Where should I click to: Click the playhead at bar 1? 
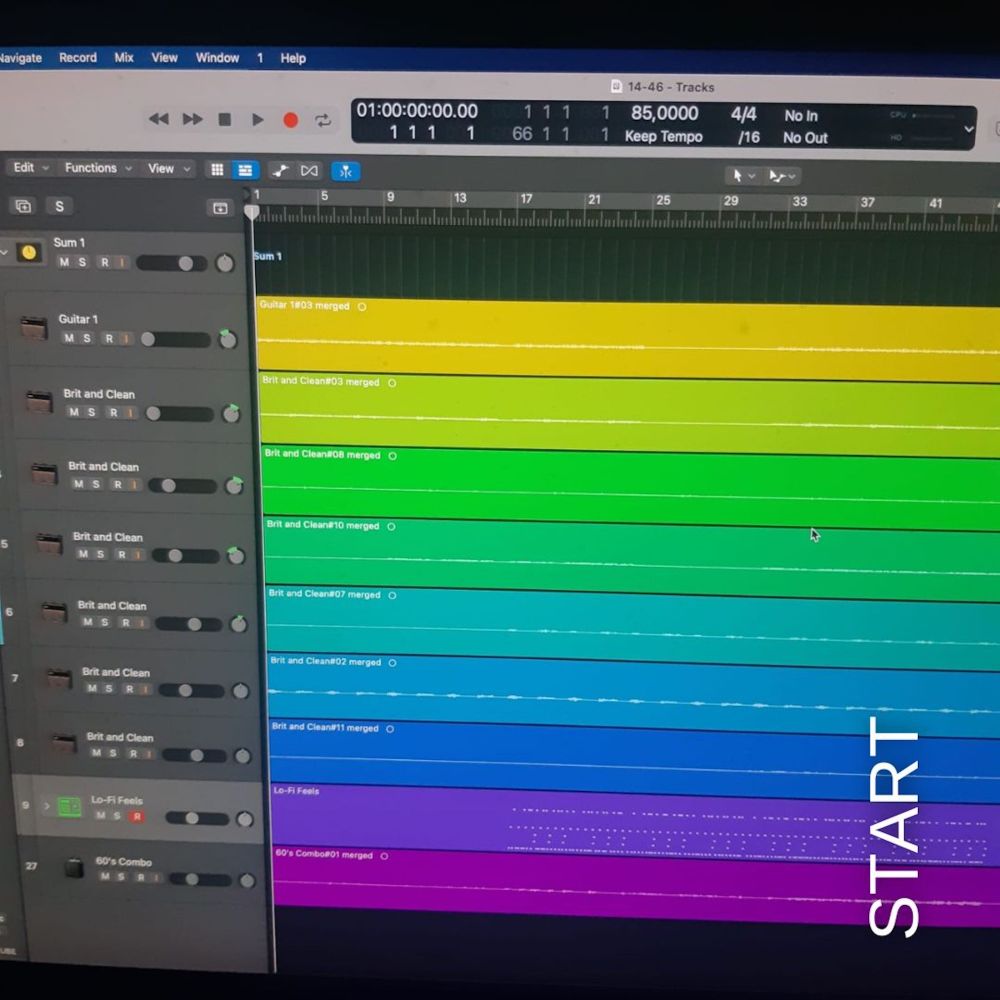coord(252,212)
